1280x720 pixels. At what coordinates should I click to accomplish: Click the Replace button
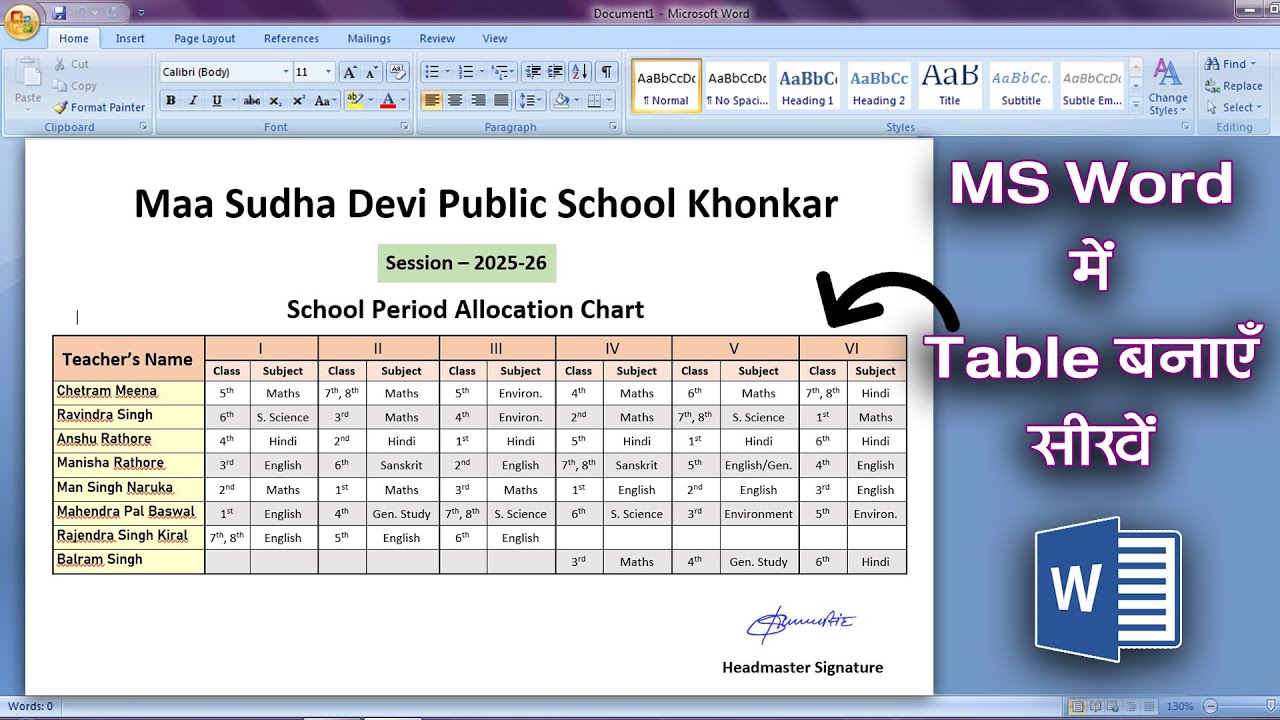[1234, 86]
